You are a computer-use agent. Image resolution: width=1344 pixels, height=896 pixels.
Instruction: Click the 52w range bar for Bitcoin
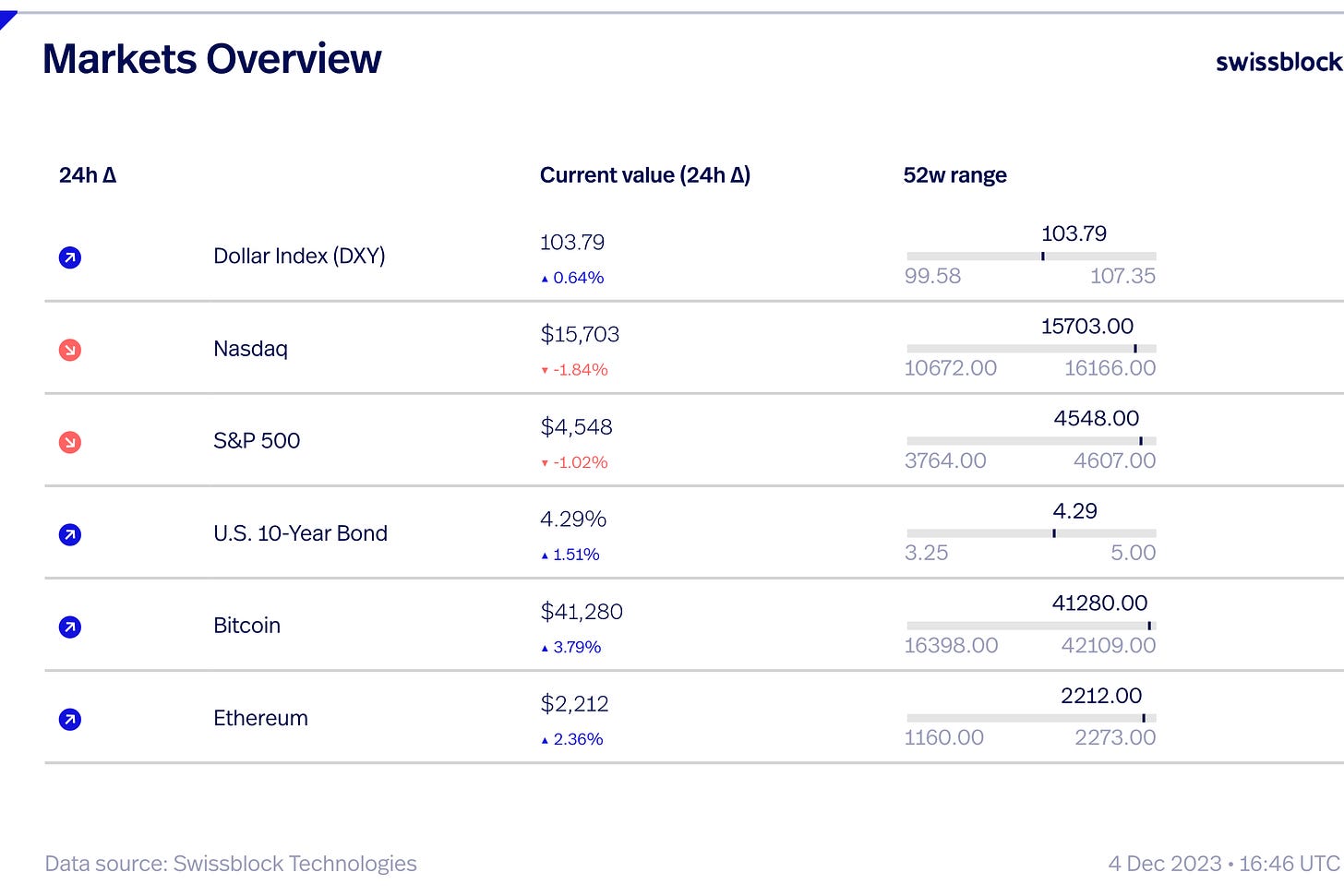(x=1031, y=626)
